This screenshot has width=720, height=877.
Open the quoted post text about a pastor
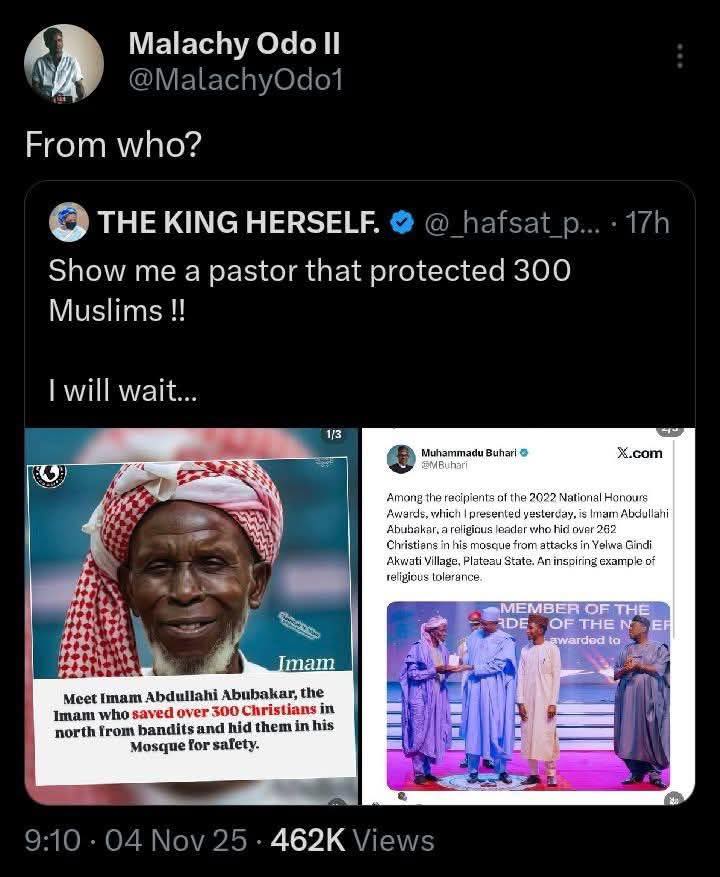point(309,288)
